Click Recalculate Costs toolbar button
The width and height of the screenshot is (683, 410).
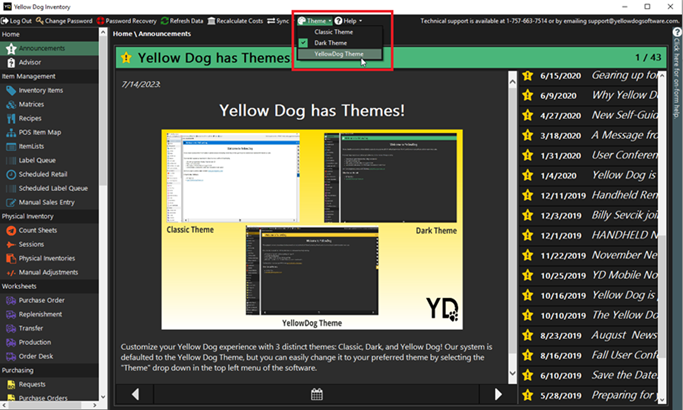coord(235,21)
